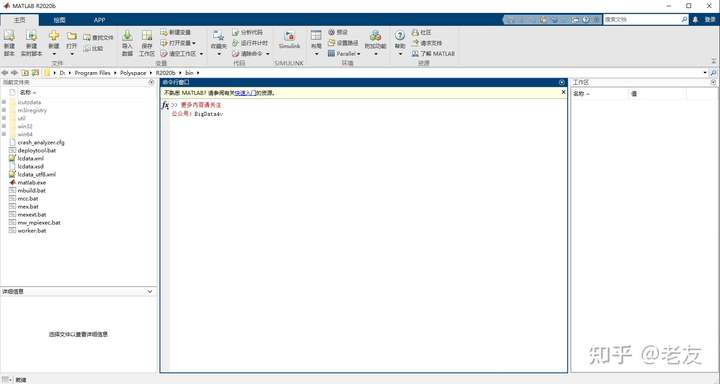Open dropdown arrow under Favorites (收藏夹)
Screen dimensions: 720x384
coord(219,54)
